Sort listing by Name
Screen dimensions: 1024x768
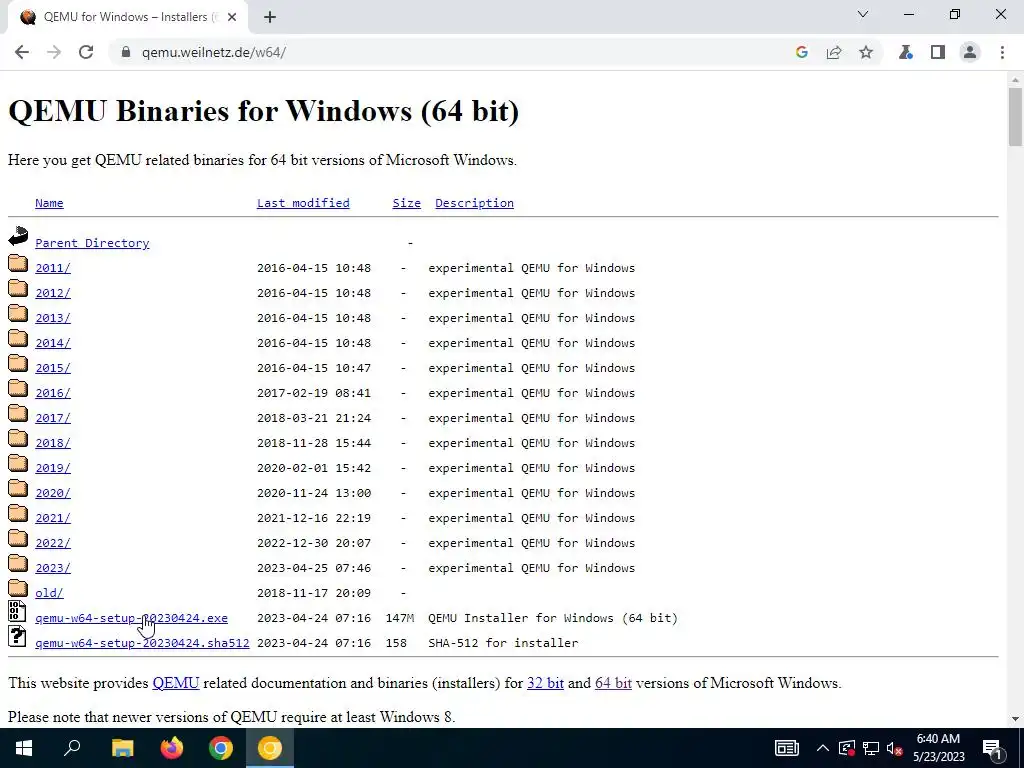point(49,203)
